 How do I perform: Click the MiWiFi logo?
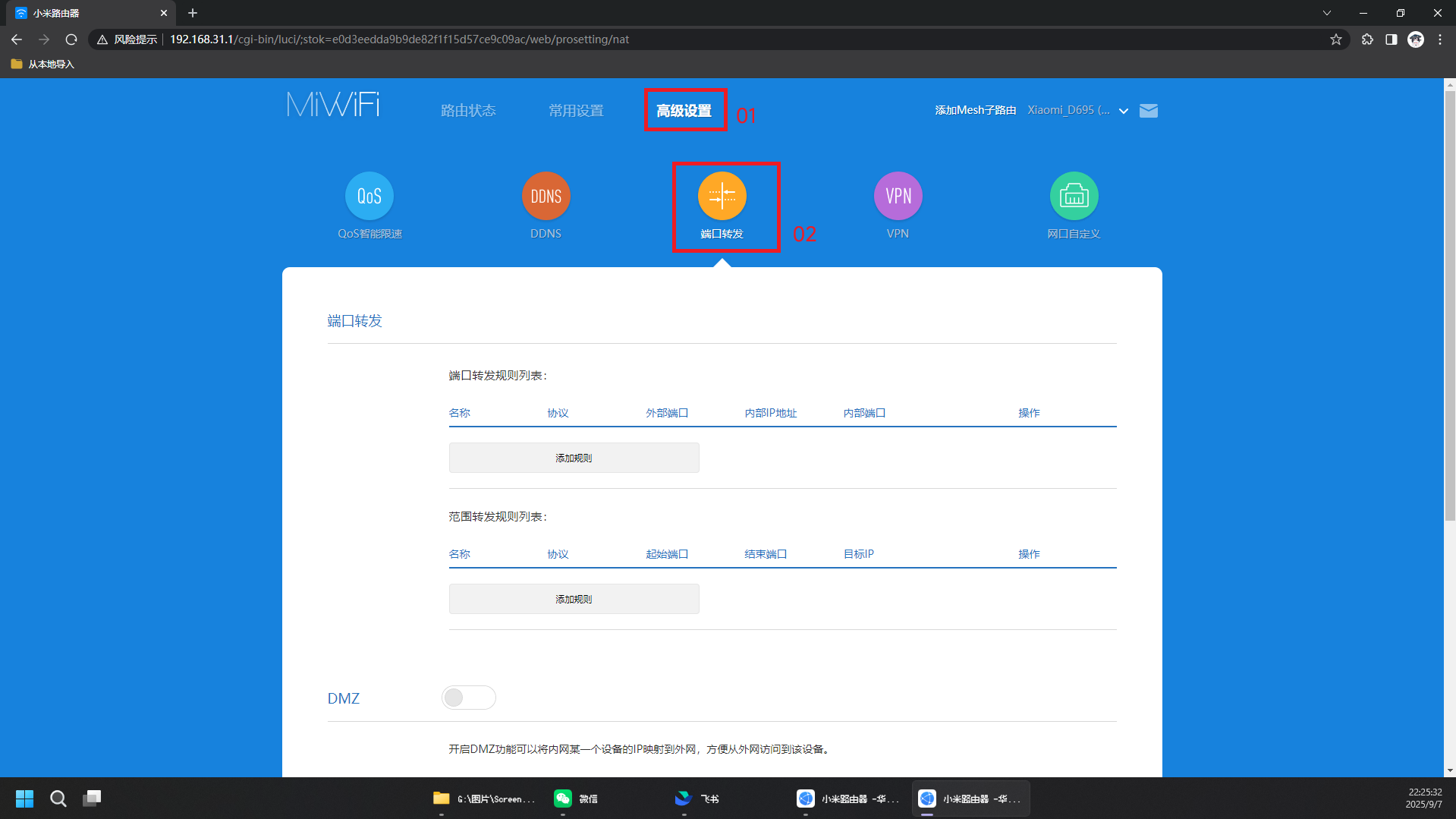tap(333, 106)
